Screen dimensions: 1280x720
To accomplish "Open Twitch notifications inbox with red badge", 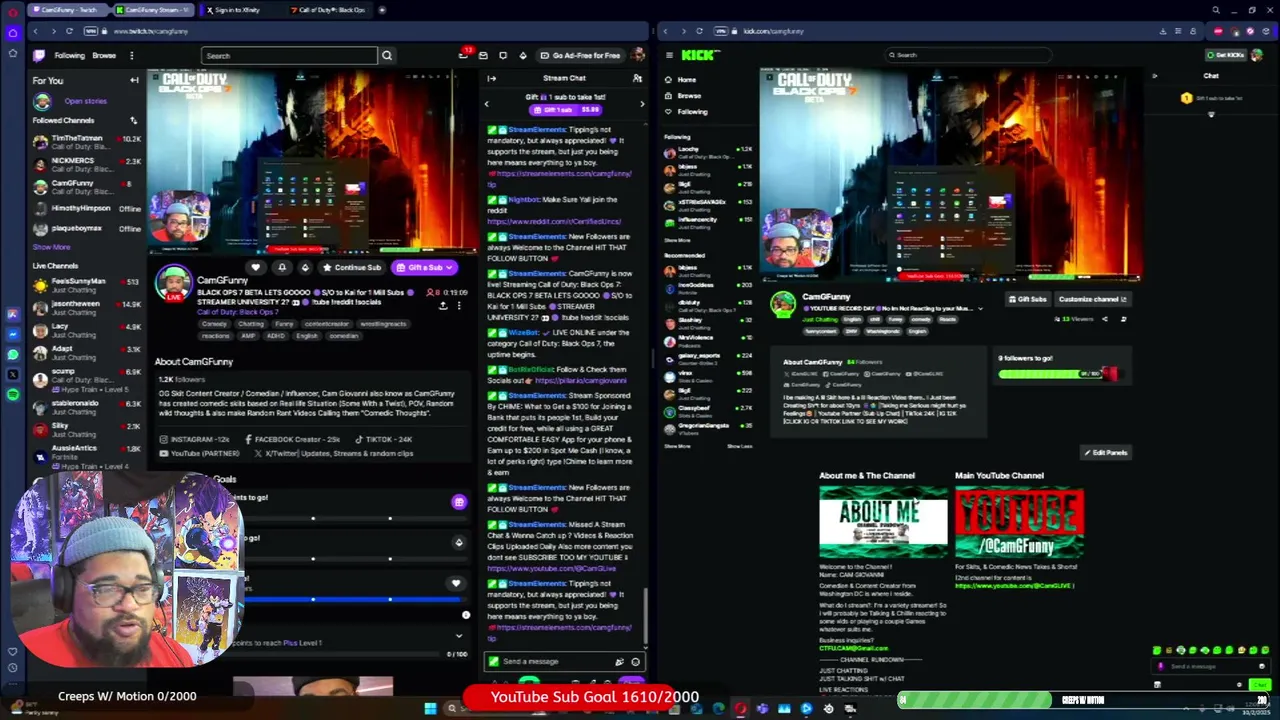I will coord(464,54).
